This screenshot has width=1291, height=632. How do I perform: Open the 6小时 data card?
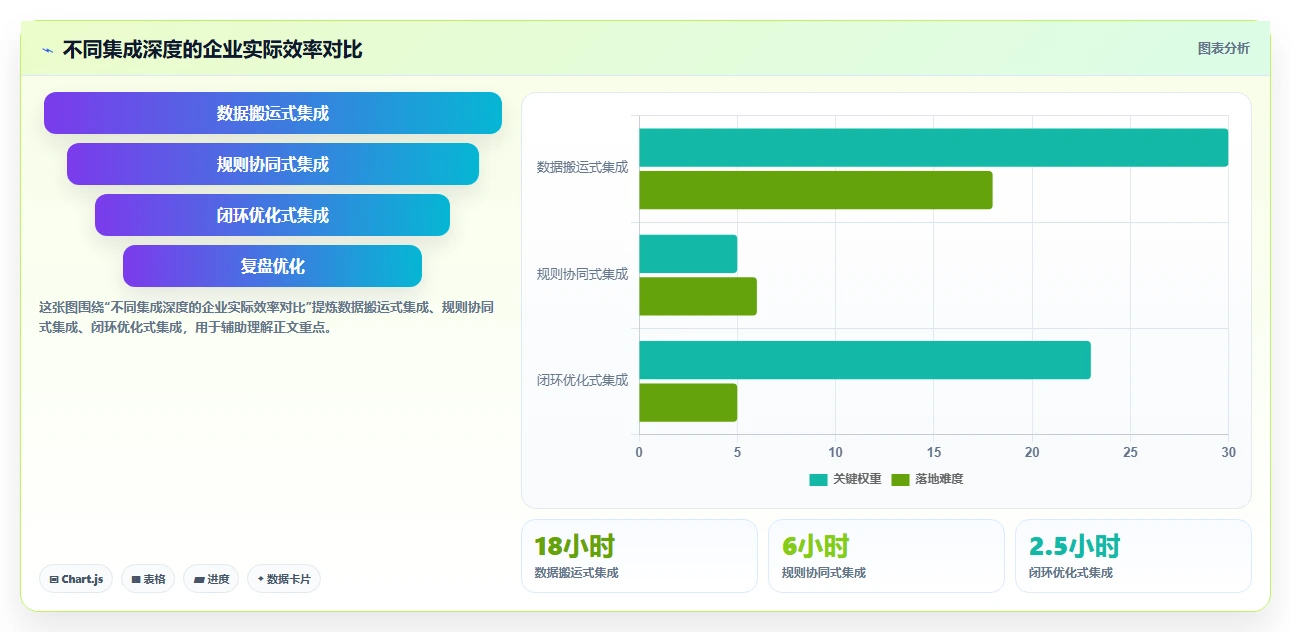tap(886, 556)
